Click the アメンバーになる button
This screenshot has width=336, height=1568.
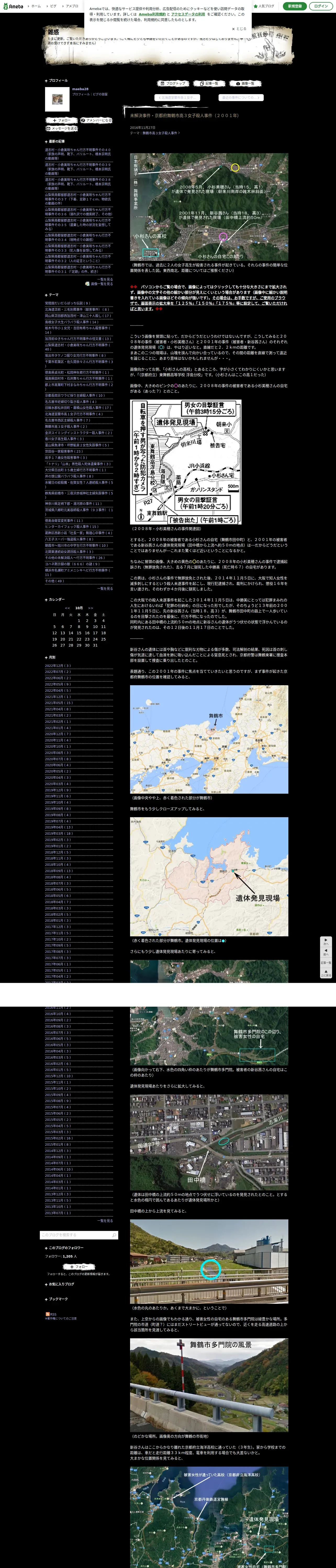coord(96,120)
